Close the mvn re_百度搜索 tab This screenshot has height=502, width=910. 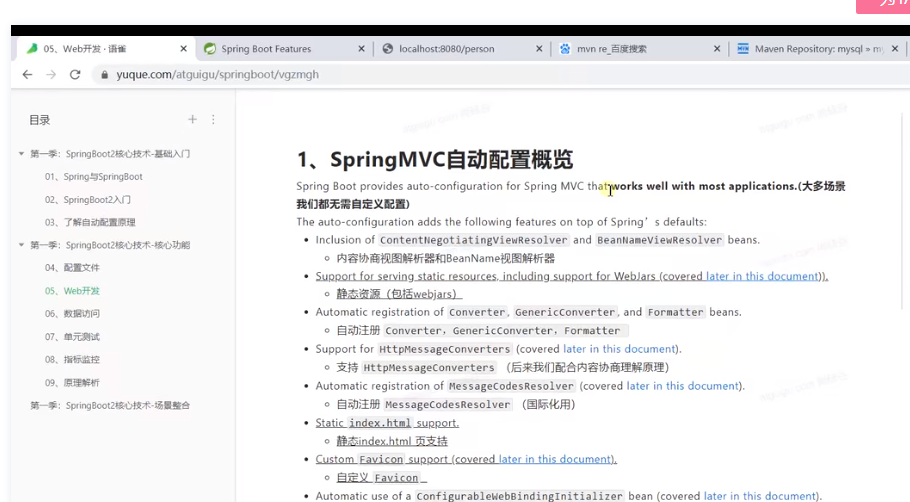pos(717,49)
